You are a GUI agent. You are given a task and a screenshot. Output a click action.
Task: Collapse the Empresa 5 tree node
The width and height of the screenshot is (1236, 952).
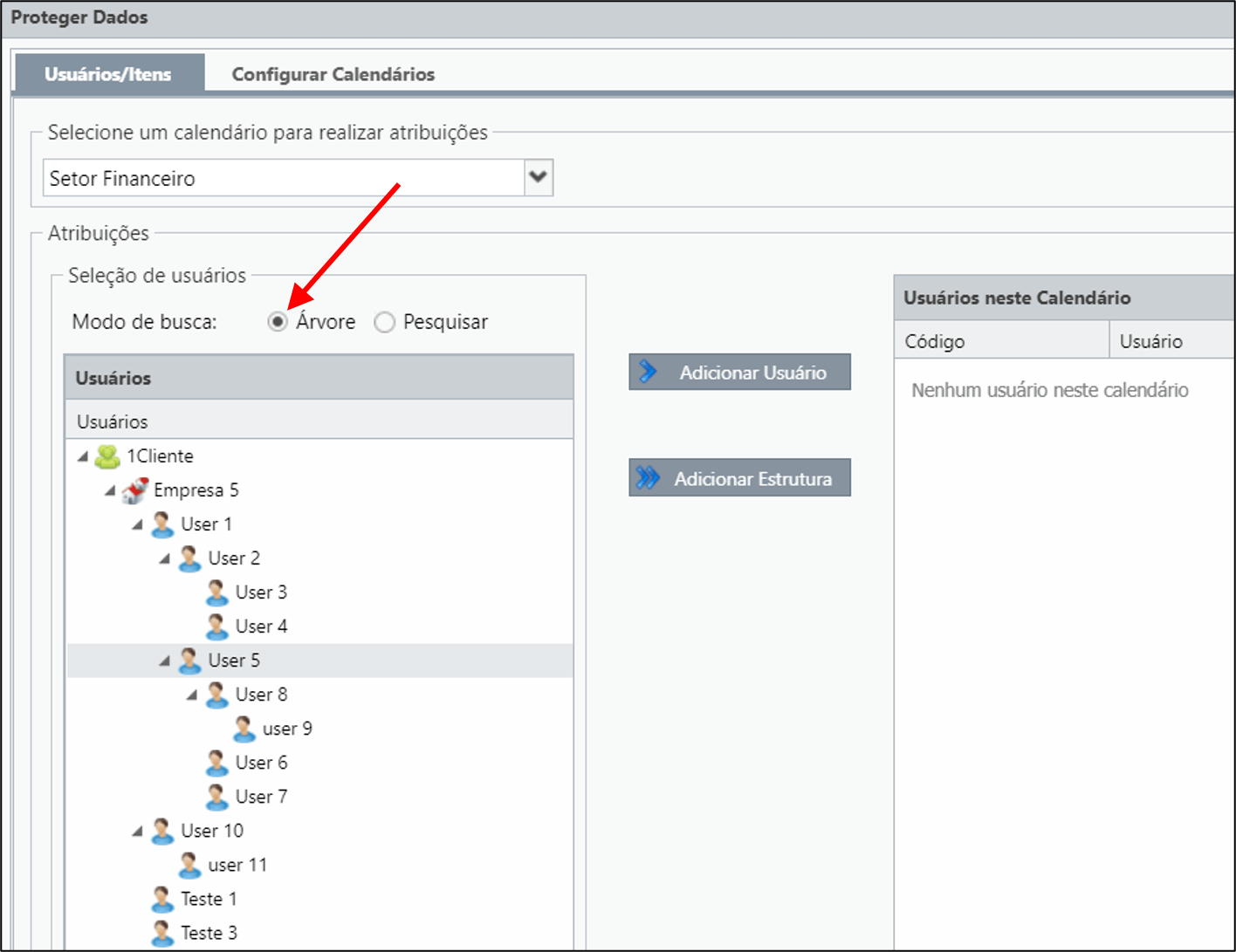pos(110,491)
